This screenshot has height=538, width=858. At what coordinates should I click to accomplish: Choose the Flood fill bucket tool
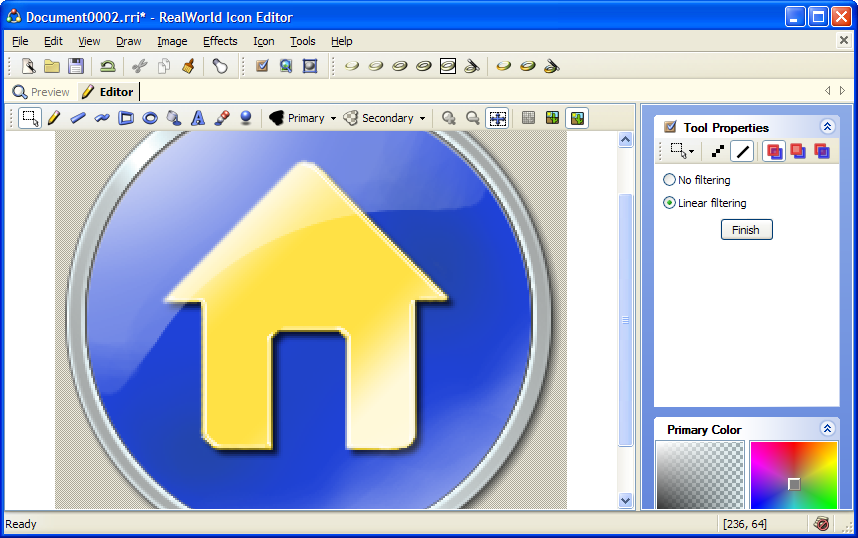174,118
